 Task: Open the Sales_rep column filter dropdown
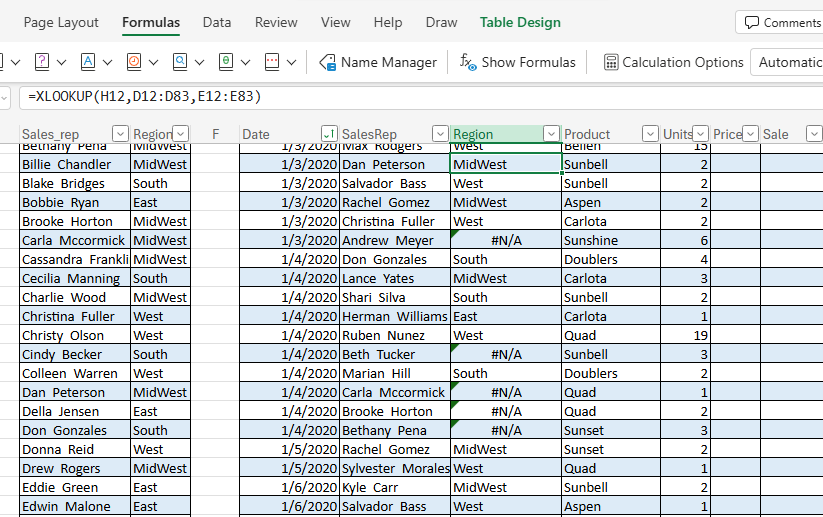(x=120, y=134)
